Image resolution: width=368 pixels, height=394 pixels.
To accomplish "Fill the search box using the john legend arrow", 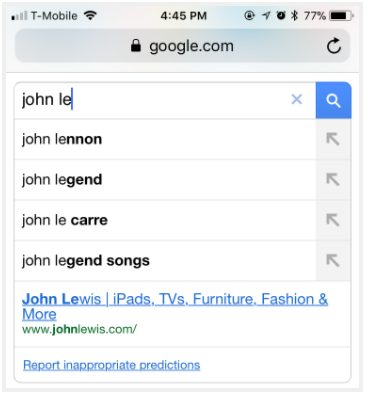I will coord(333,180).
